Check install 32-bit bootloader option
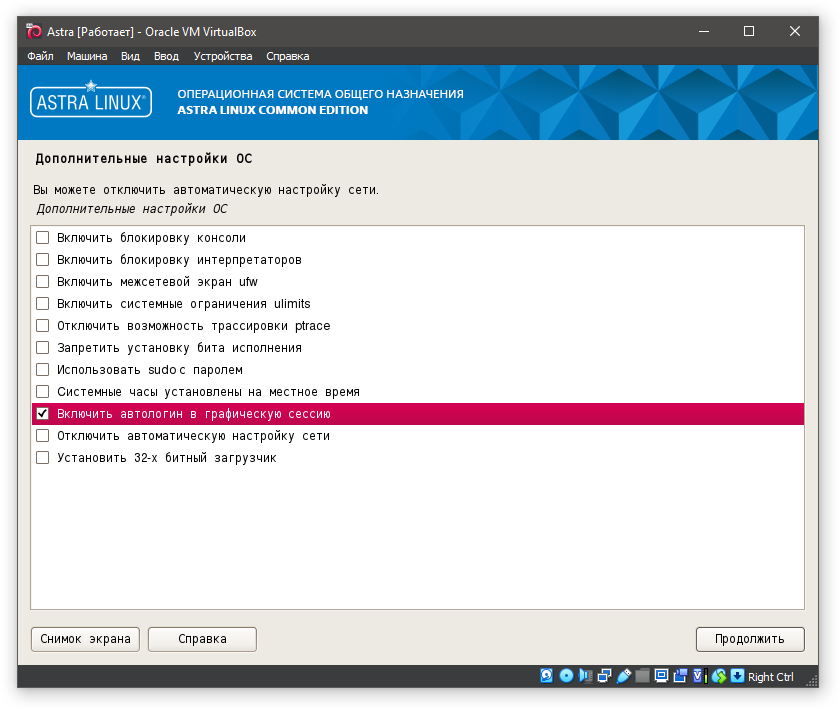 click(42, 457)
